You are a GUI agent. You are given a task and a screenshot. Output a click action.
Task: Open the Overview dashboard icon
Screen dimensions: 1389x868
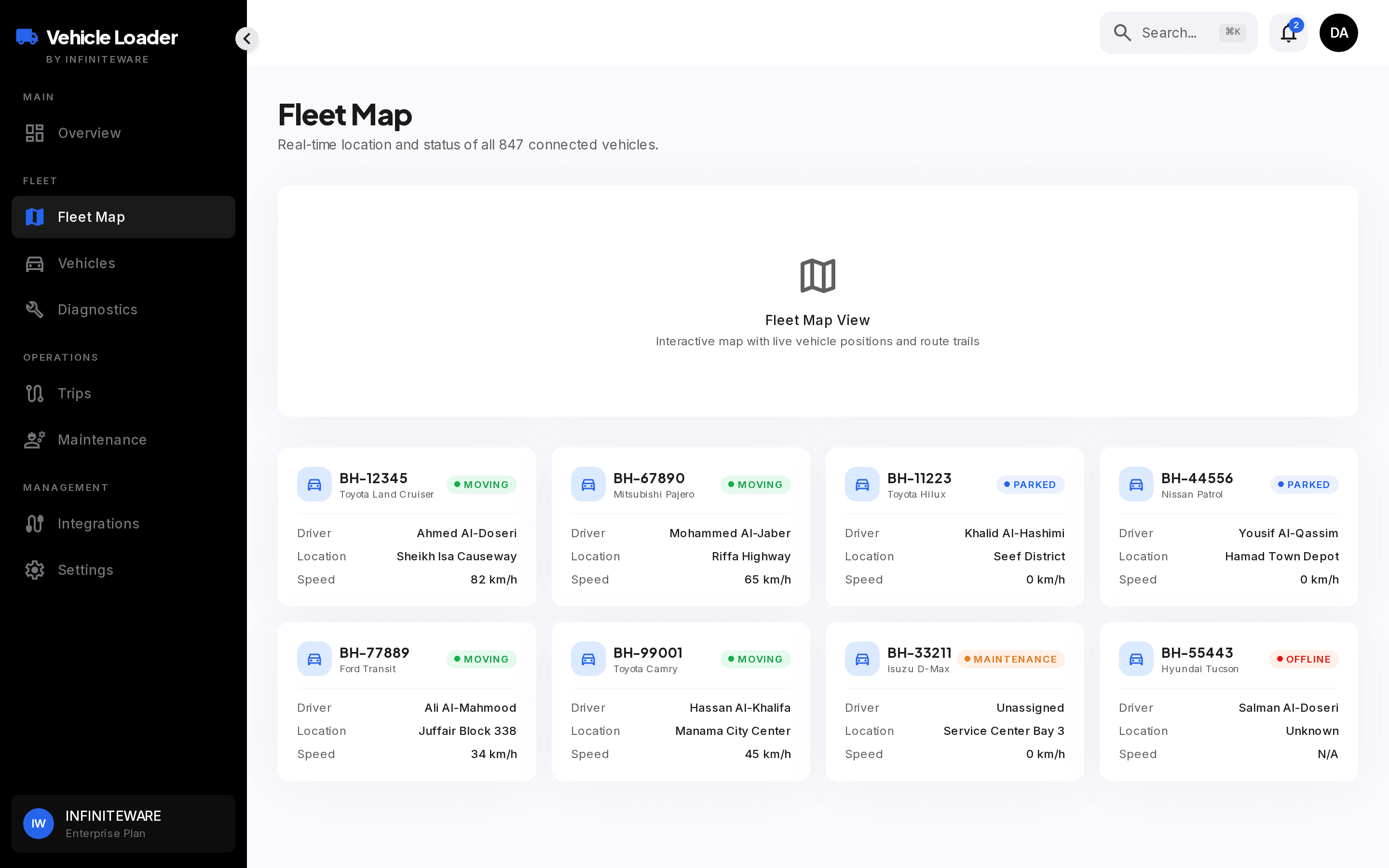[34, 133]
